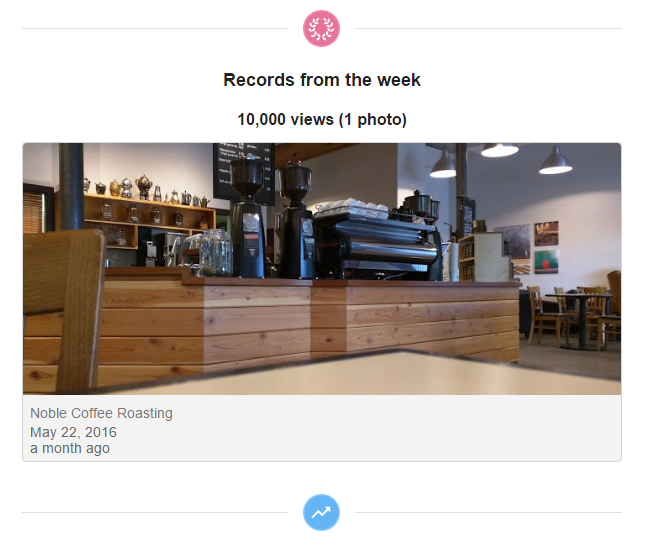
Task: Click the hanging pendant lamps in the photo
Action: [x=500, y=160]
